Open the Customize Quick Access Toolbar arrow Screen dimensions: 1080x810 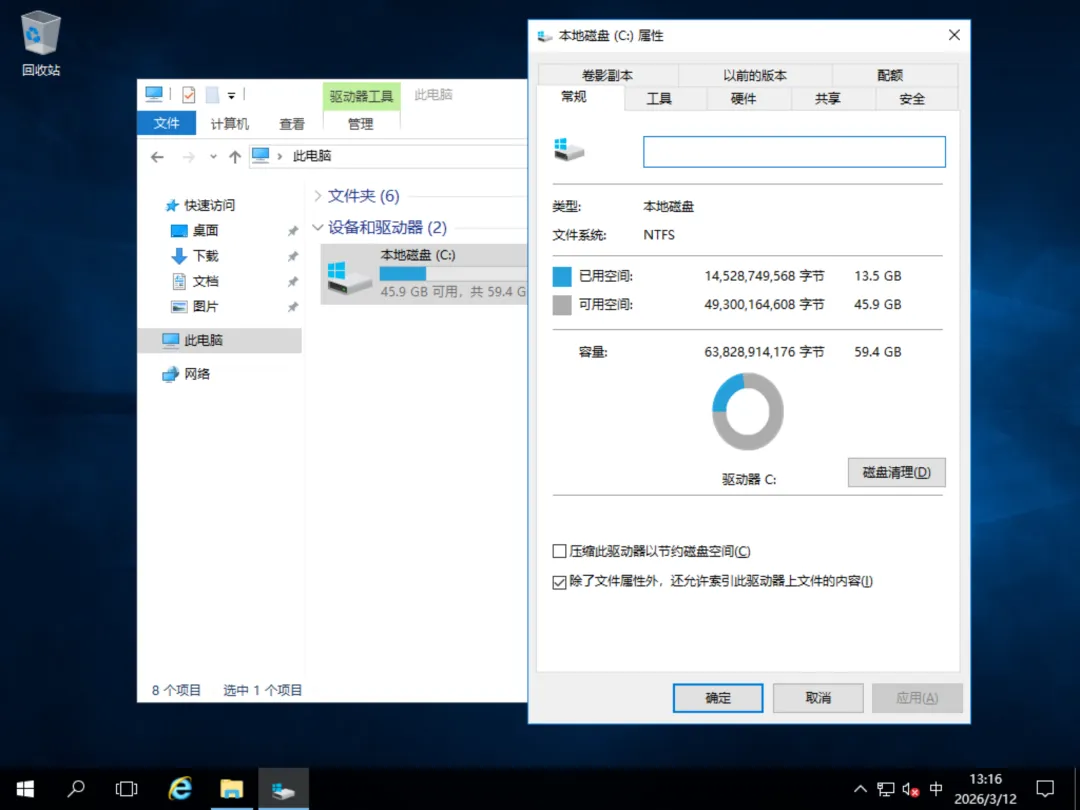tap(231, 96)
